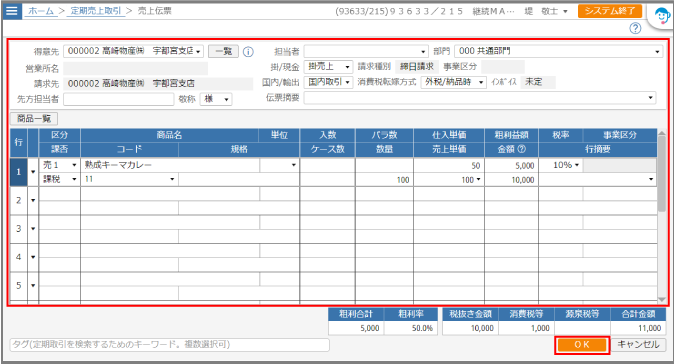Click 消費税等 value 1,000
This screenshot has height=364, width=674.
526,328
